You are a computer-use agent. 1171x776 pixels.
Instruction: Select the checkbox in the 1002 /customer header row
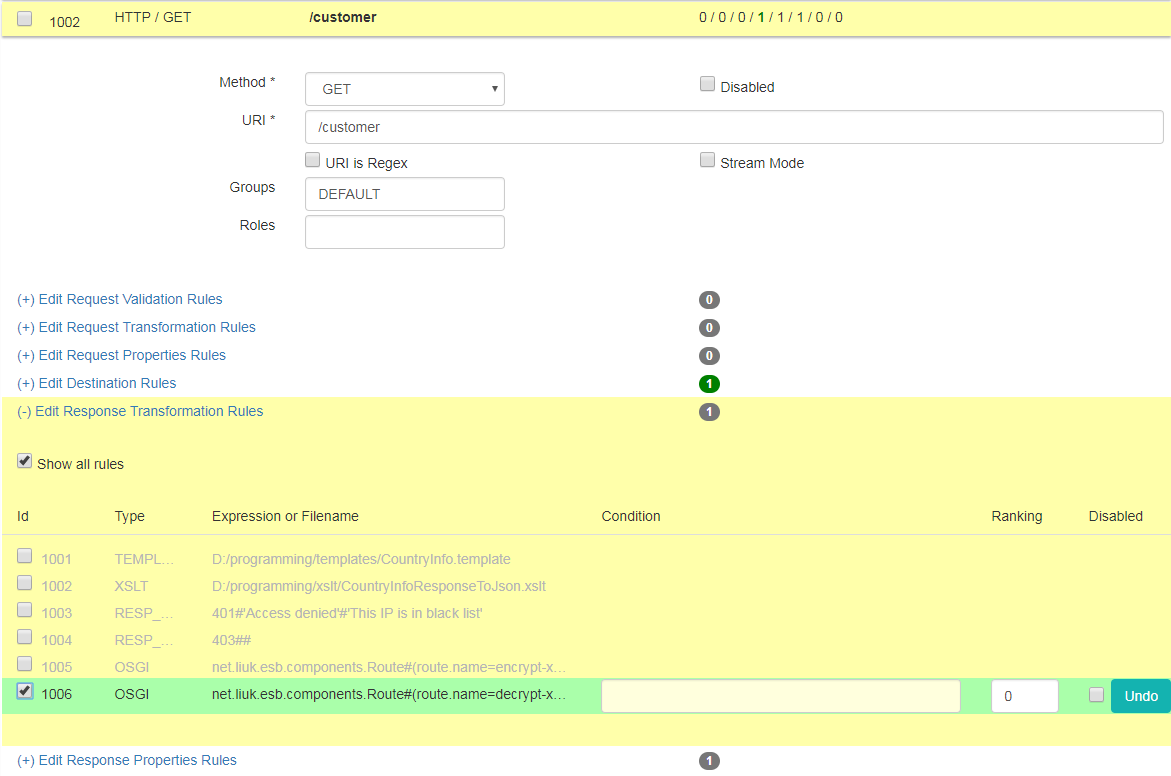pyautogui.click(x=25, y=18)
